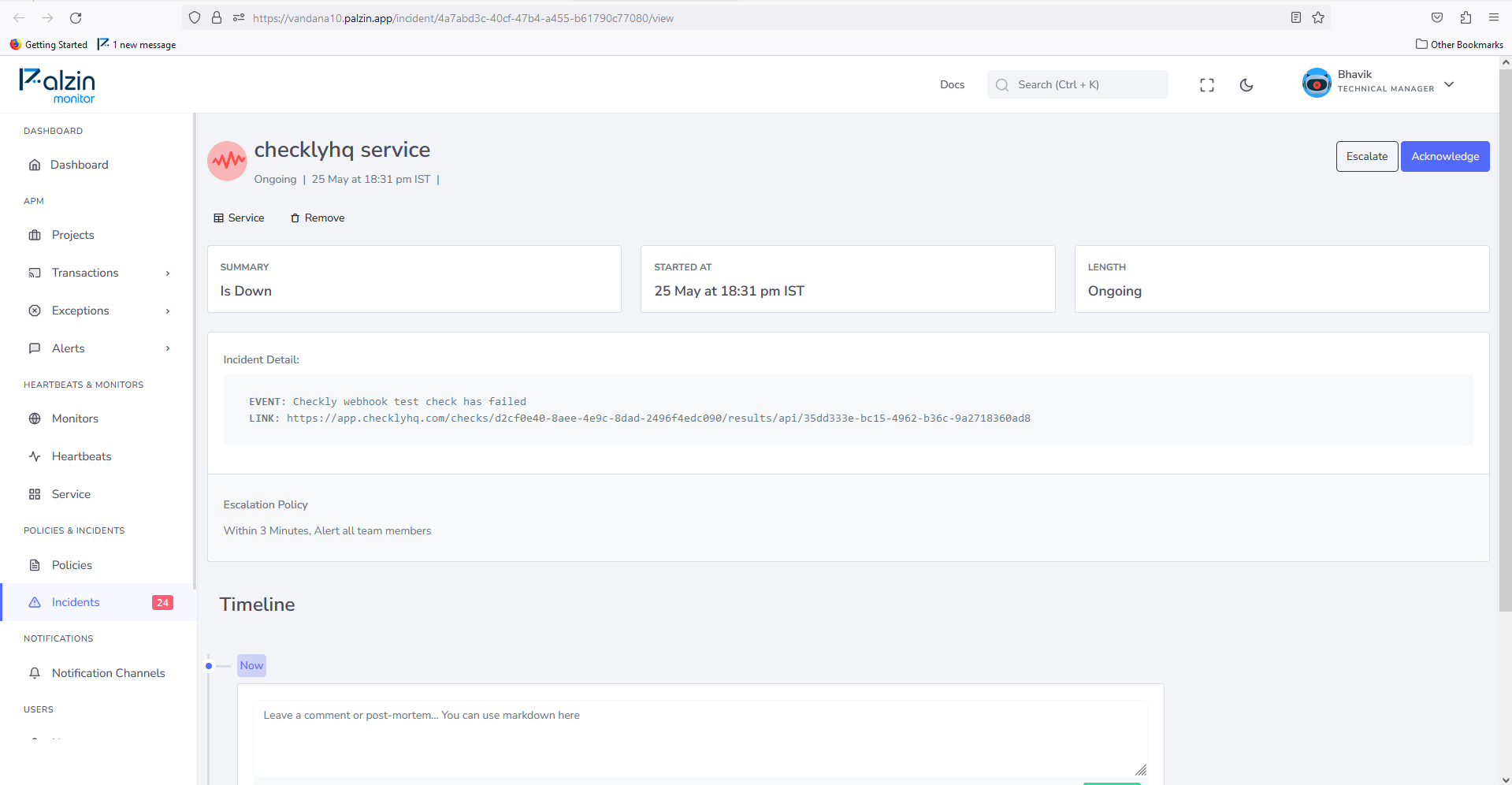Viewport: 1512px width, 785px height.
Task: Toggle reader view icon in address bar
Action: (1296, 17)
